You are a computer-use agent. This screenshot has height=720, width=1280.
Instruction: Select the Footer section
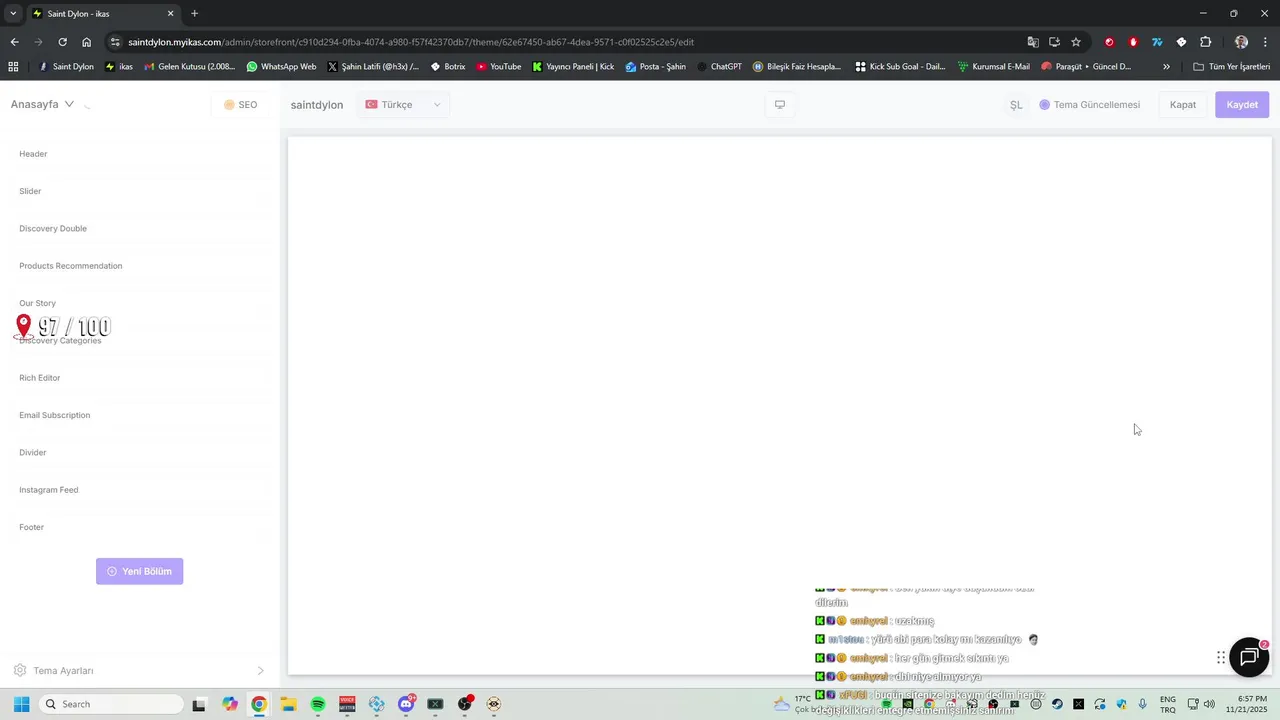[x=139, y=527]
